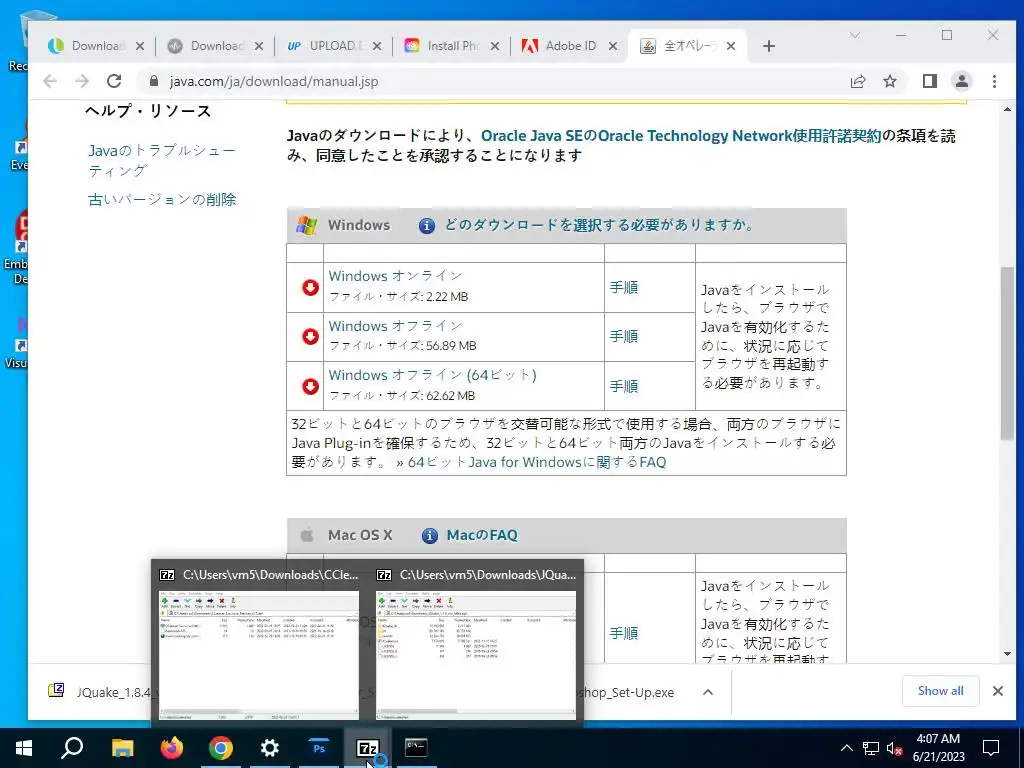
Task: Open どのダウンロードを選択する必要がありますか link
Action: click(600, 225)
